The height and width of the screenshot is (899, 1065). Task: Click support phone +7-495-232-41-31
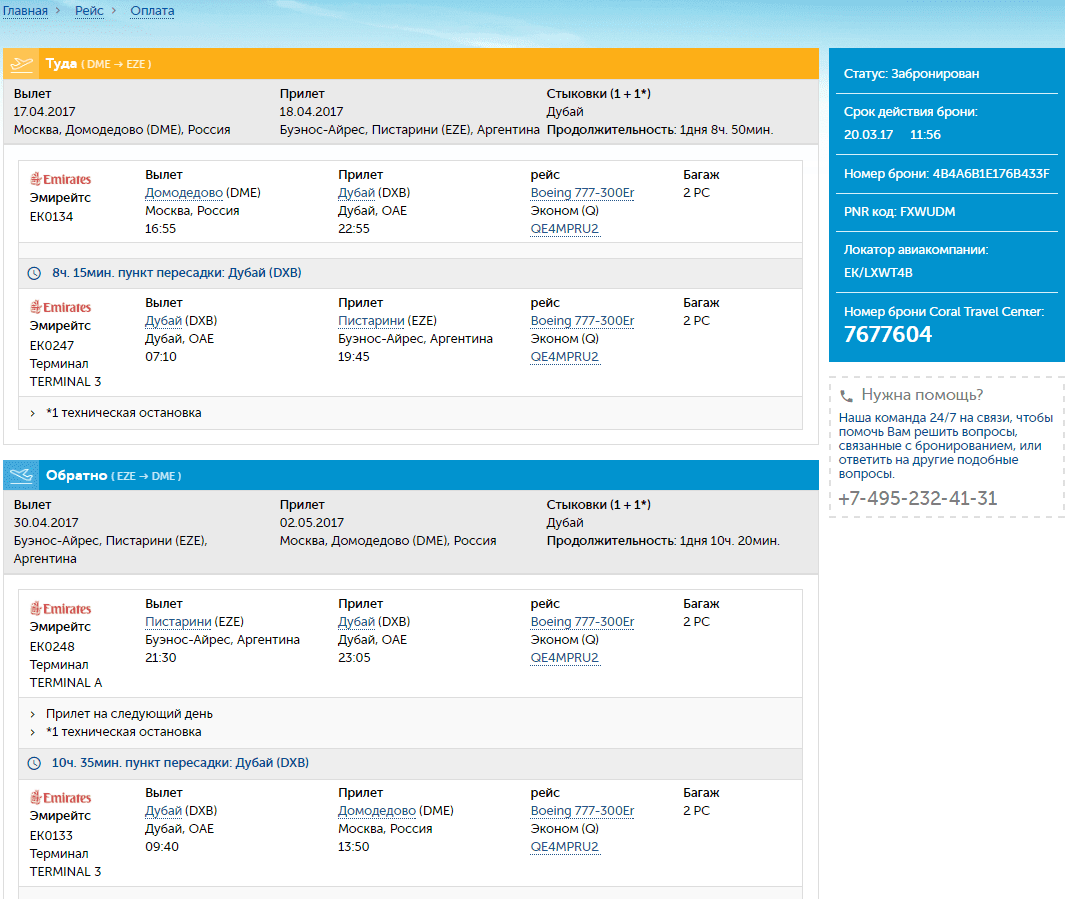[918, 498]
